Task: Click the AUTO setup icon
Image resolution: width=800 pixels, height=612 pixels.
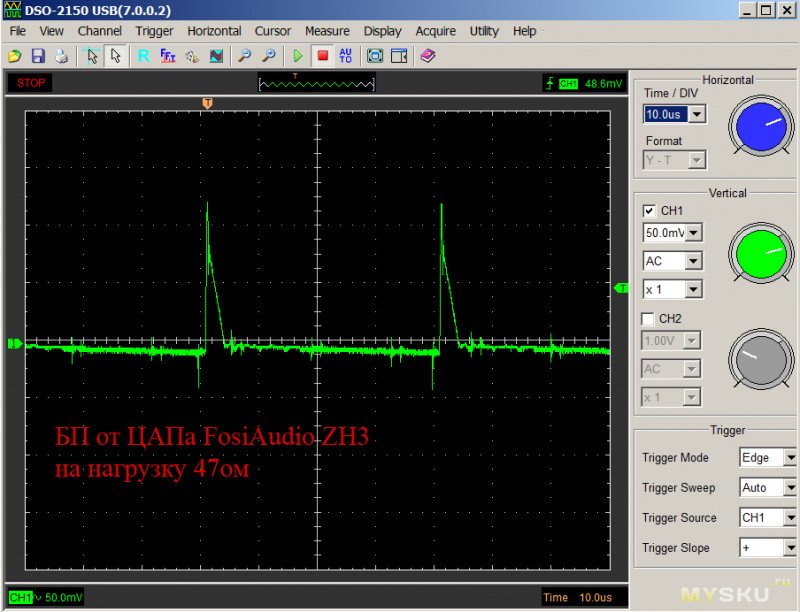Action: [346, 56]
